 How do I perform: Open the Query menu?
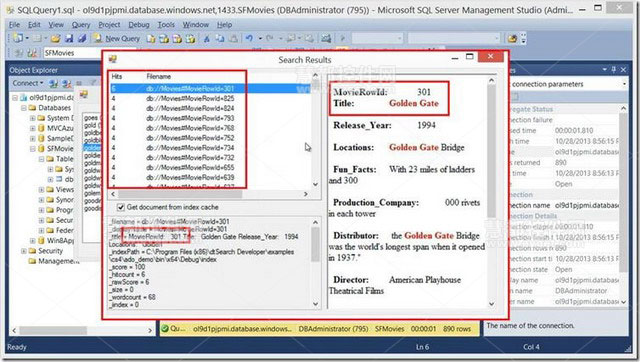tap(81, 25)
